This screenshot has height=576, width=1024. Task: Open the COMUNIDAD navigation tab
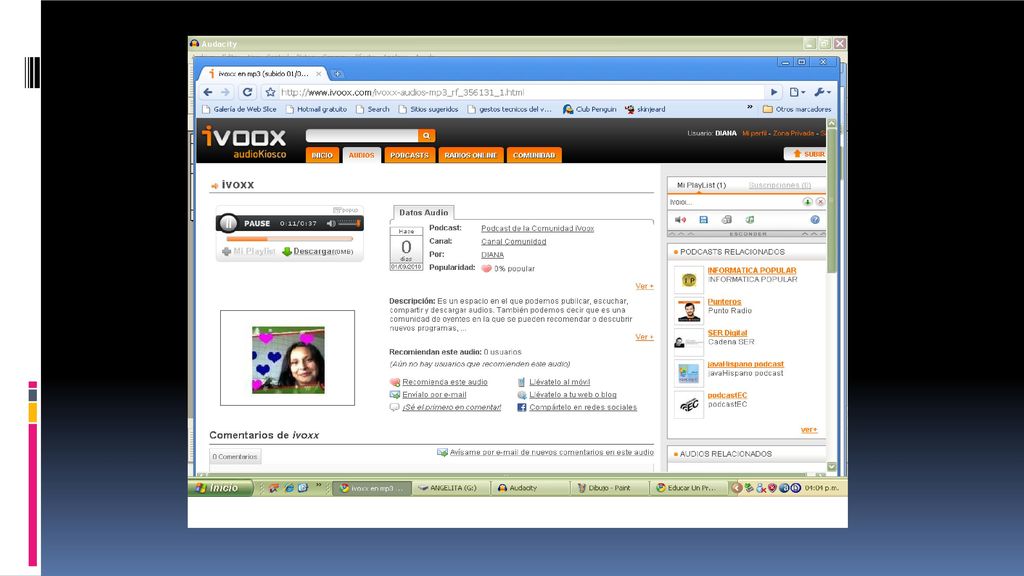(x=534, y=155)
